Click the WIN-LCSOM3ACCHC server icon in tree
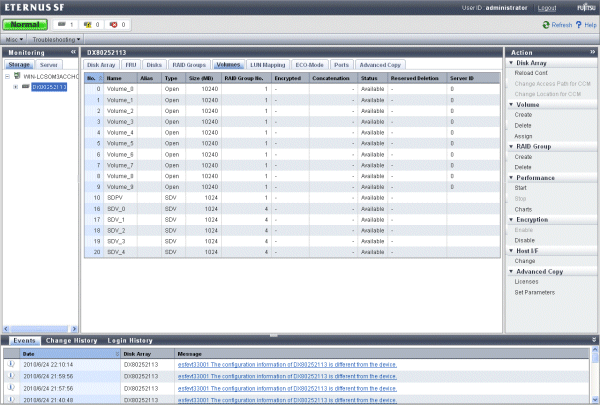 pos(16,75)
